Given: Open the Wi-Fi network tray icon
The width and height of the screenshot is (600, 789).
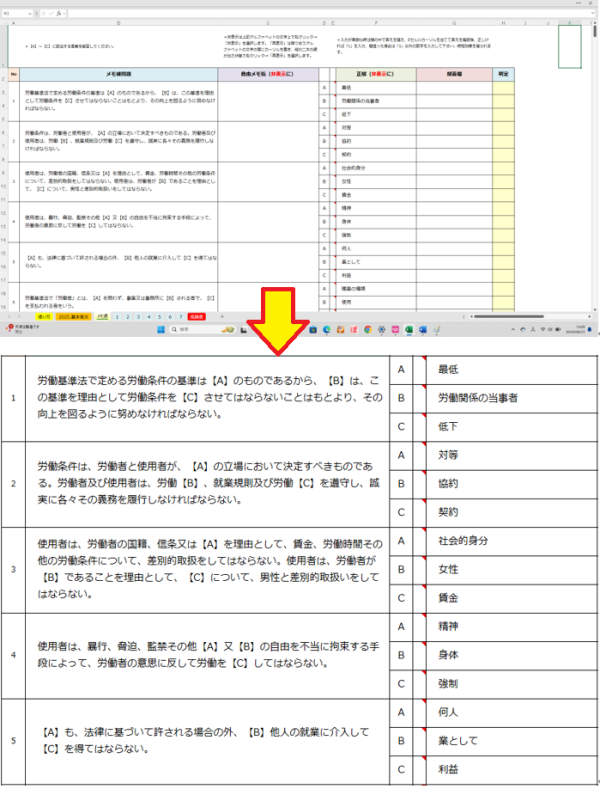Looking at the screenshot, I should click(543, 330).
